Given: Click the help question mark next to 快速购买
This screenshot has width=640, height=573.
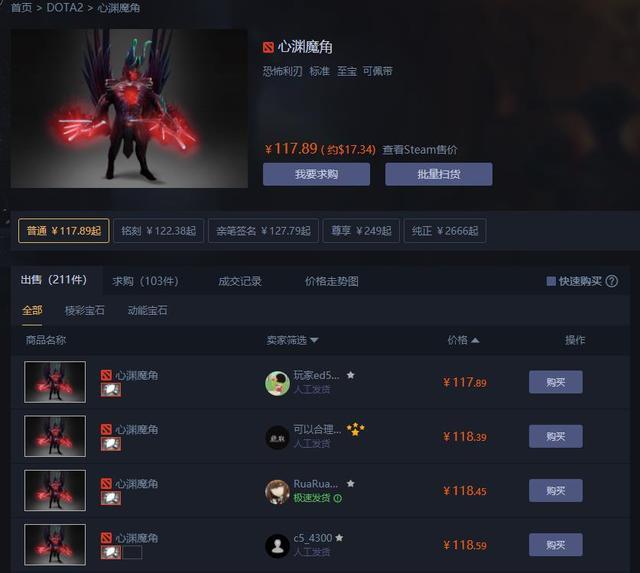Looking at the screenshot, I should [x=611, y=281].
